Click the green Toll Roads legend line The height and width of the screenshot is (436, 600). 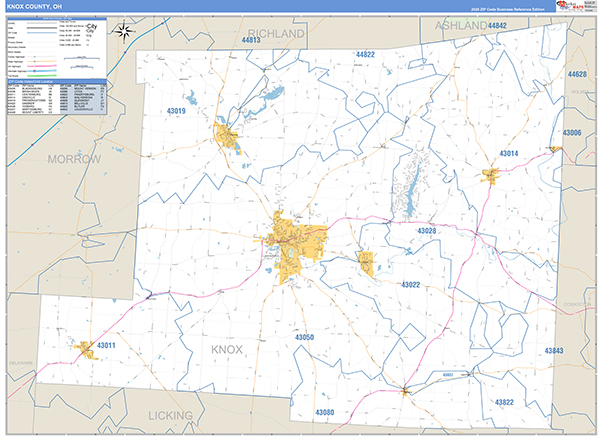click(42, 76)
